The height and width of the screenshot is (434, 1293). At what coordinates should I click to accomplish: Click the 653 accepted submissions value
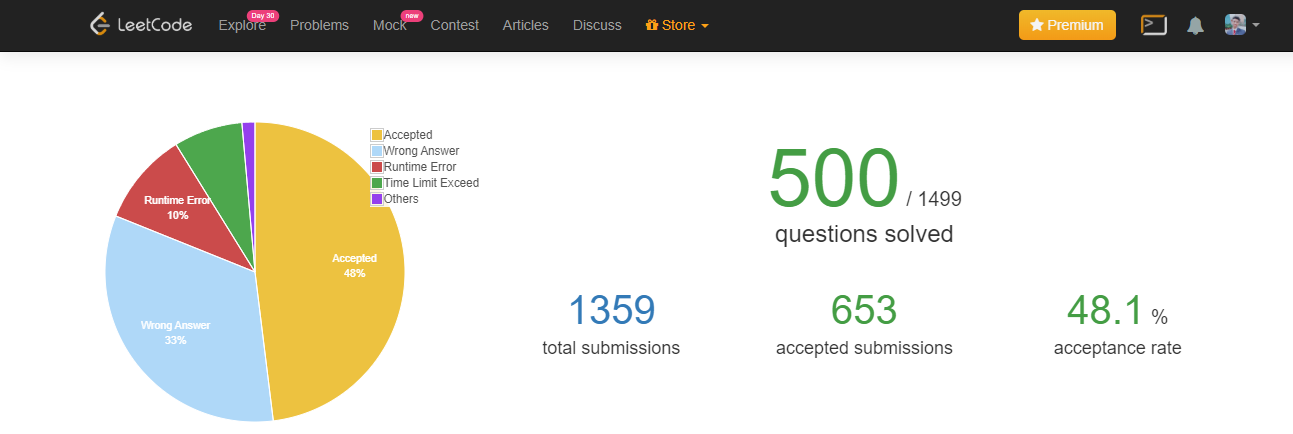tap(864, 311)
